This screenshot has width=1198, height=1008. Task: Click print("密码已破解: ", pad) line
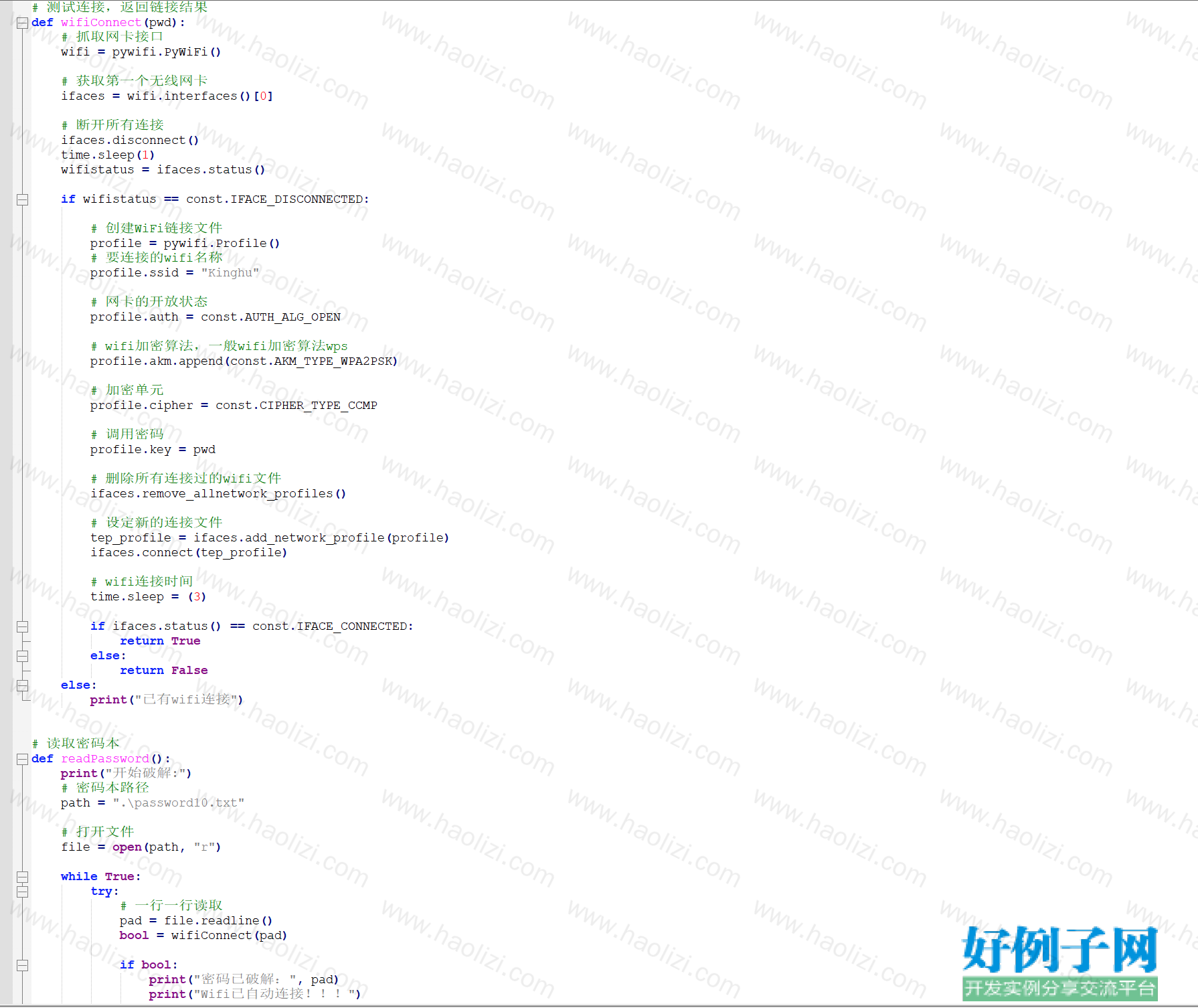[244, 980]
